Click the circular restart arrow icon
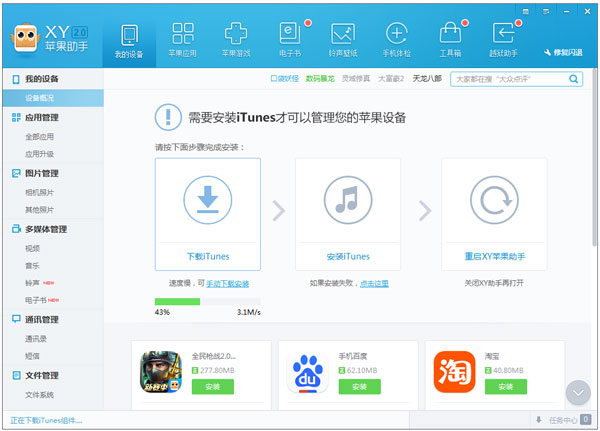The height and width of the screenshot is (431, 600). 494,200
